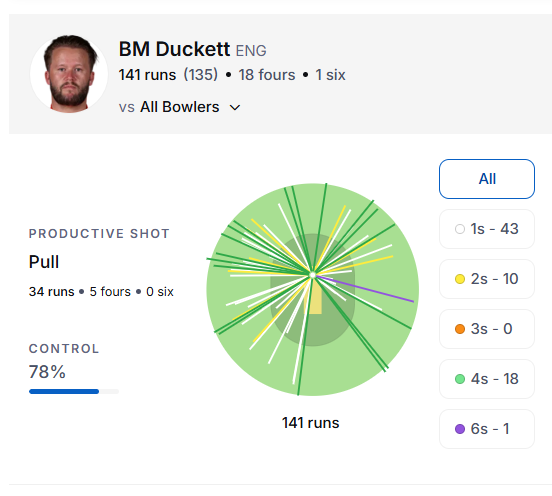Click the yellow dot for 2s

tap(460, 279)
